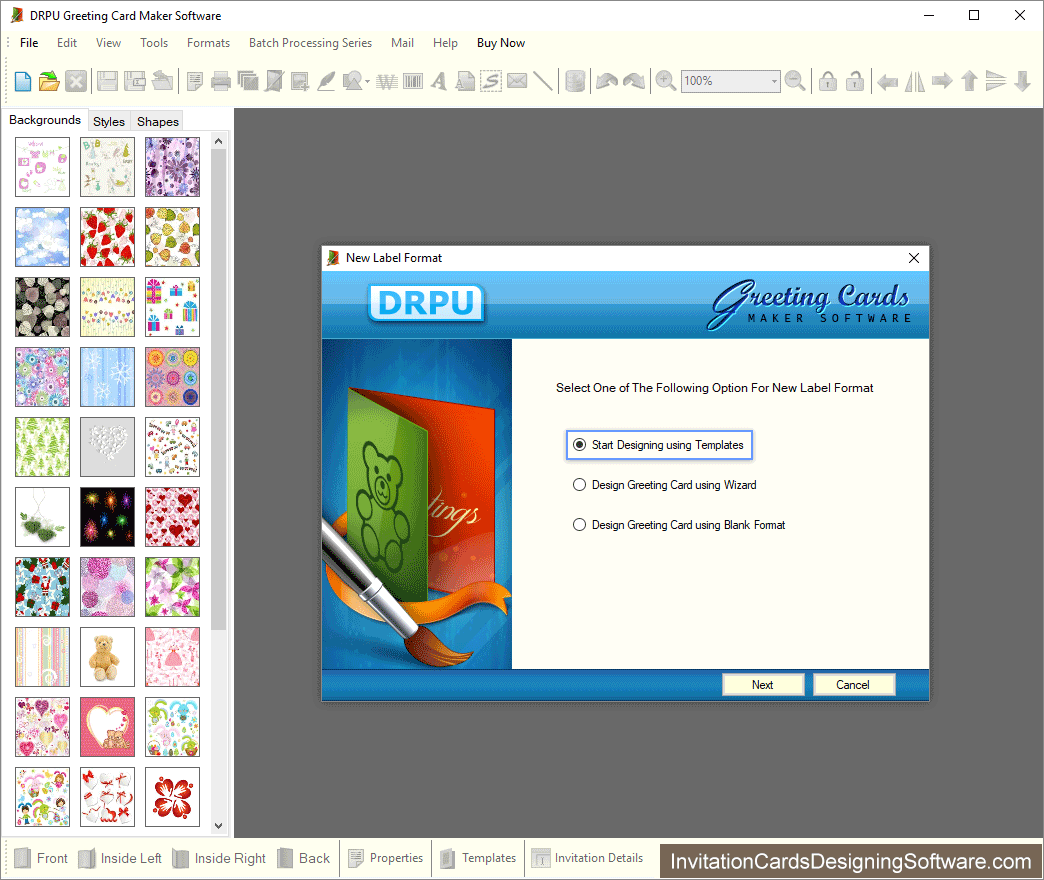Choose the teddy bear background thumbnail
Viewport: 1044px width, 880px height.
pos(107,657)
